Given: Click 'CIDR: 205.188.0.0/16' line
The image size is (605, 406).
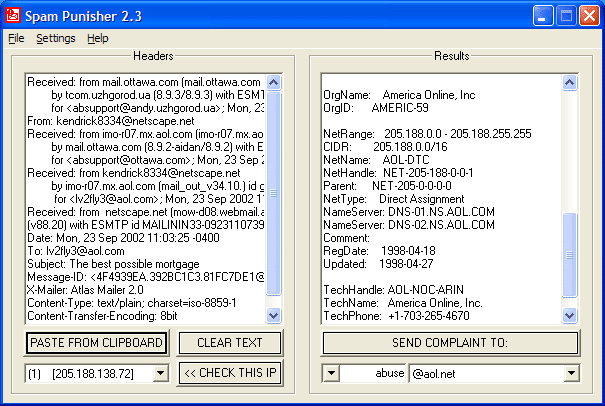Looking at the screenshot, I should [x=385, y=147].
